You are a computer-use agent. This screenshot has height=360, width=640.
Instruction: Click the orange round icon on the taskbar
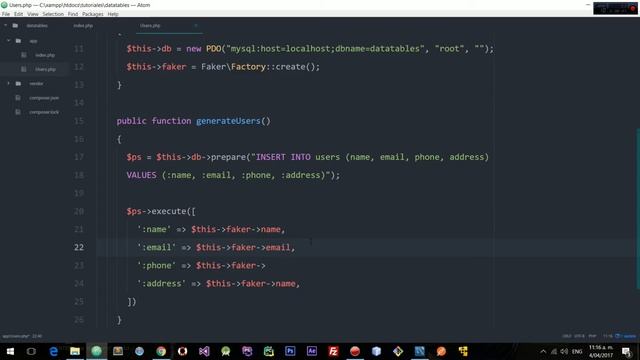pos(441,351)
